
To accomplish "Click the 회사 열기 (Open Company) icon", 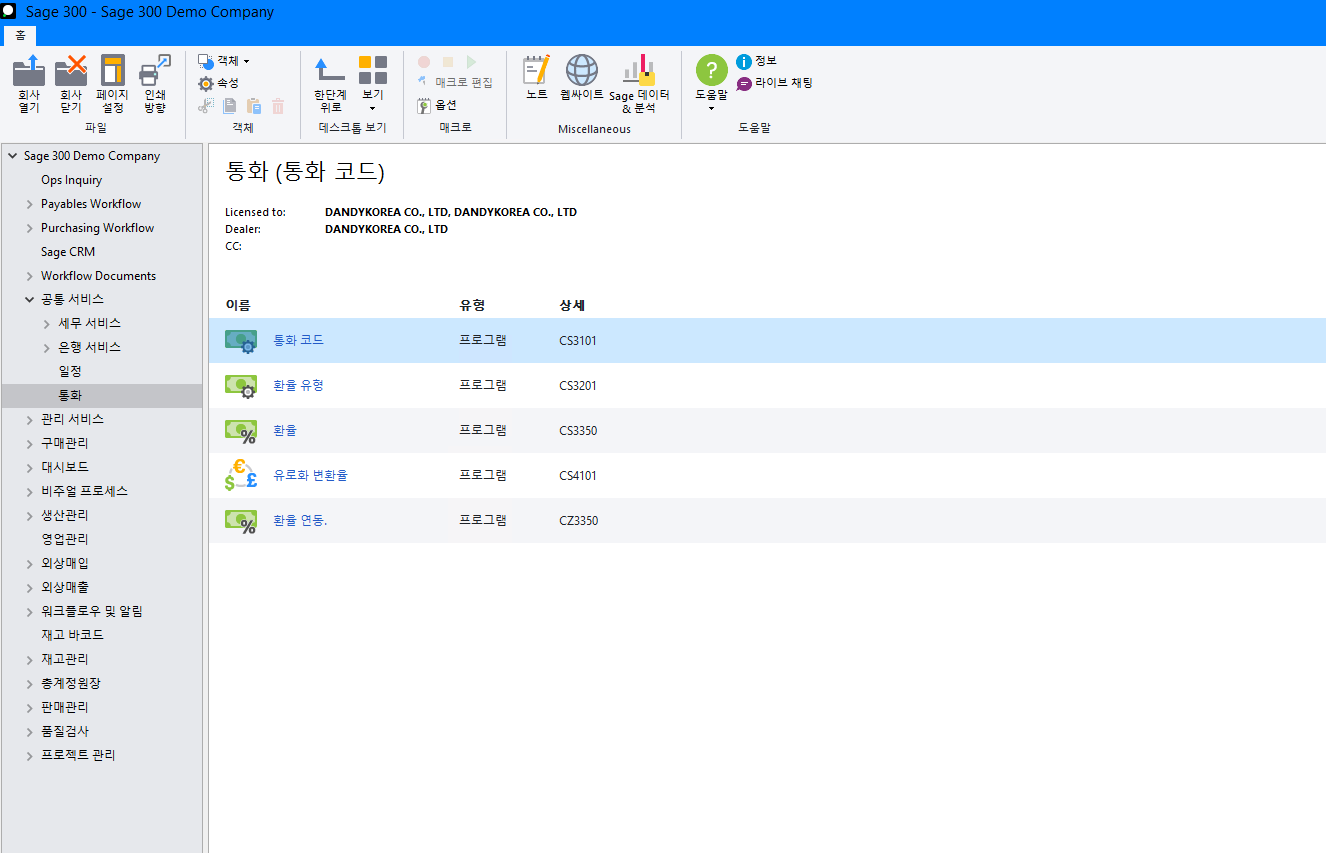I will click(29, 72).
